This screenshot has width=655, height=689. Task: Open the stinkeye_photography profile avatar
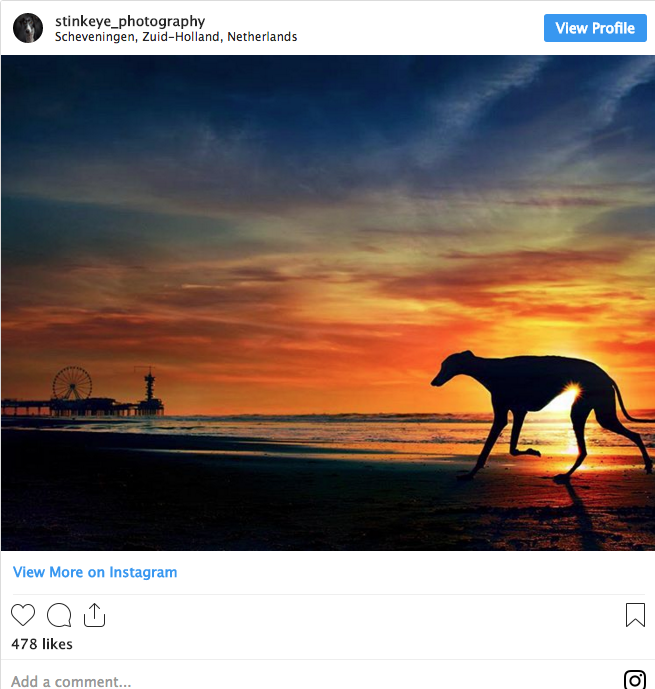[28, 28]
